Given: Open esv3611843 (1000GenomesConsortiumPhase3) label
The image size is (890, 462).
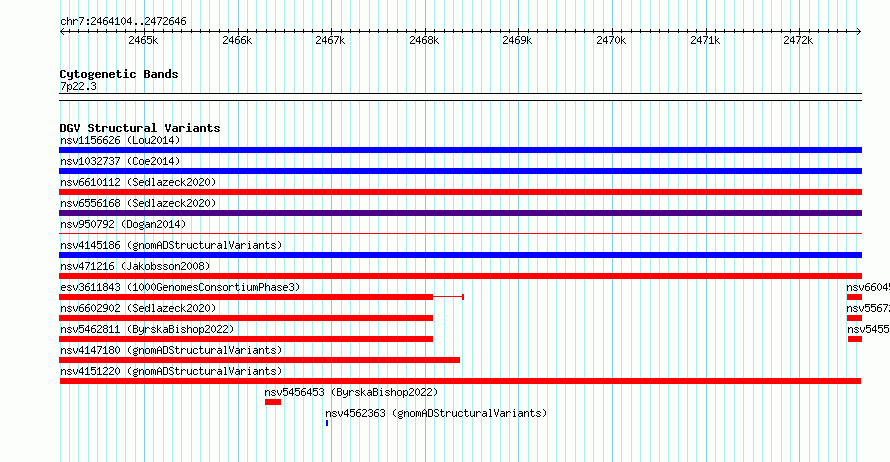Looking at the screenshot, I should click(x=180, y=287).
